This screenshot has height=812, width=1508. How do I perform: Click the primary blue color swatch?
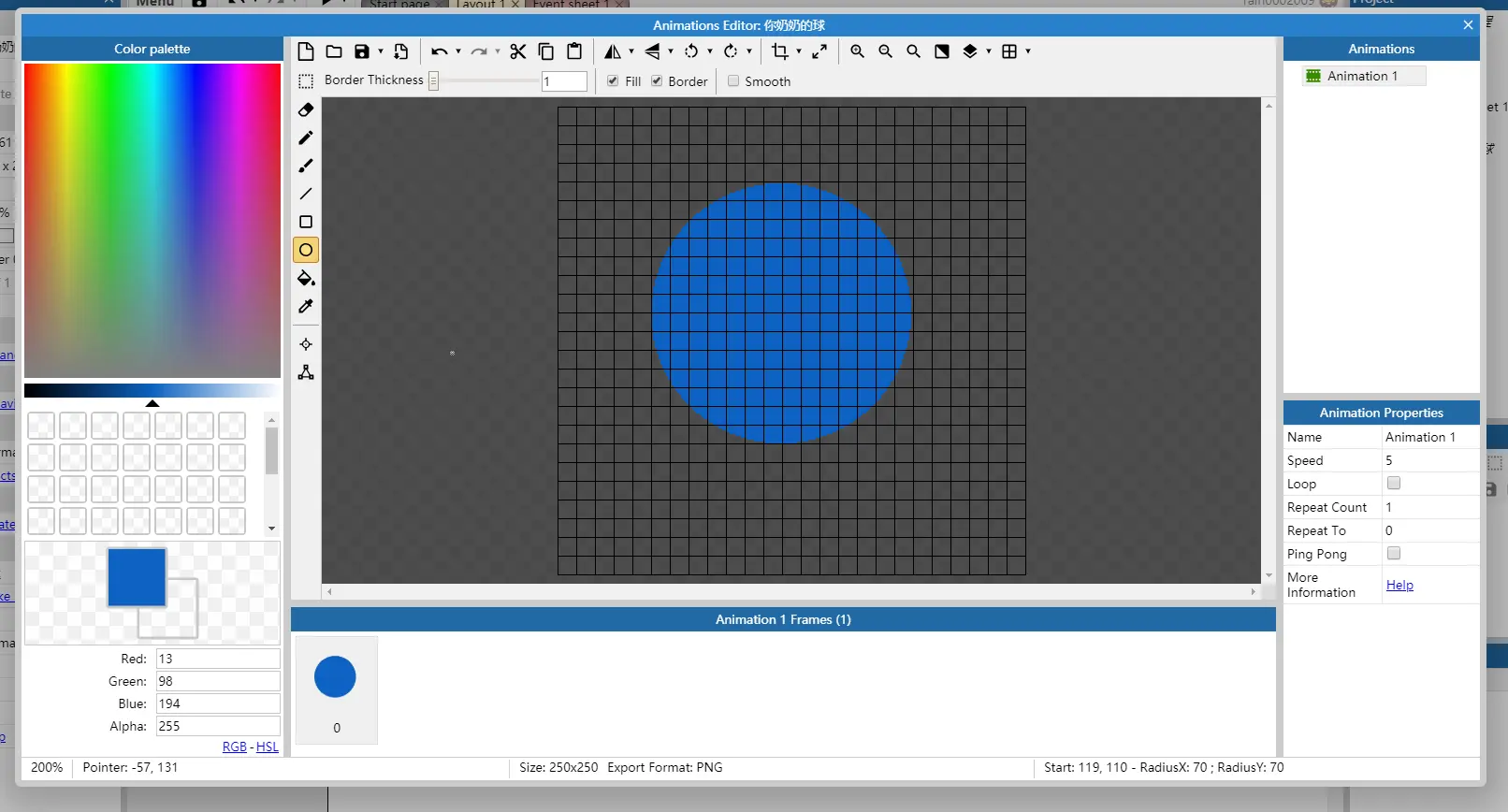[x=137, y=577]
